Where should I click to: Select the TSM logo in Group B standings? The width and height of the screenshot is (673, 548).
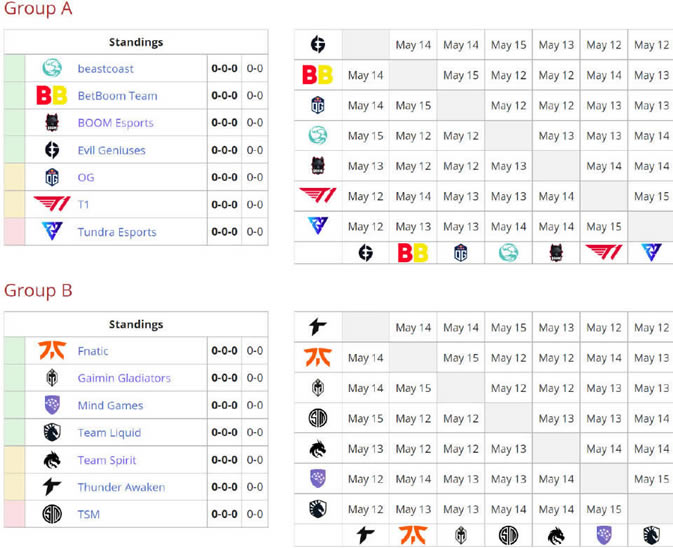[x=52, y=514]
